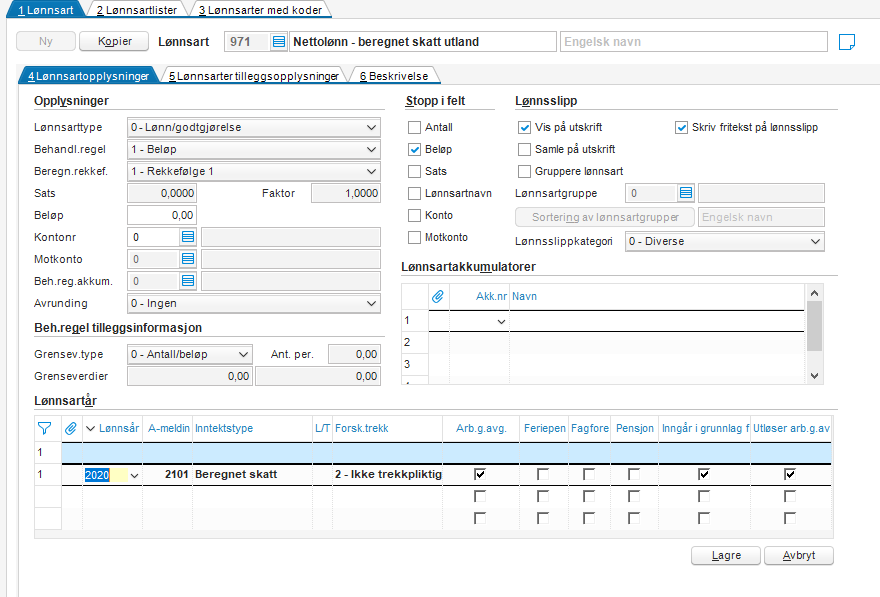Toggle Arb.g.avg. checkbox in 2020 row
880x597 pixels.
480,474
